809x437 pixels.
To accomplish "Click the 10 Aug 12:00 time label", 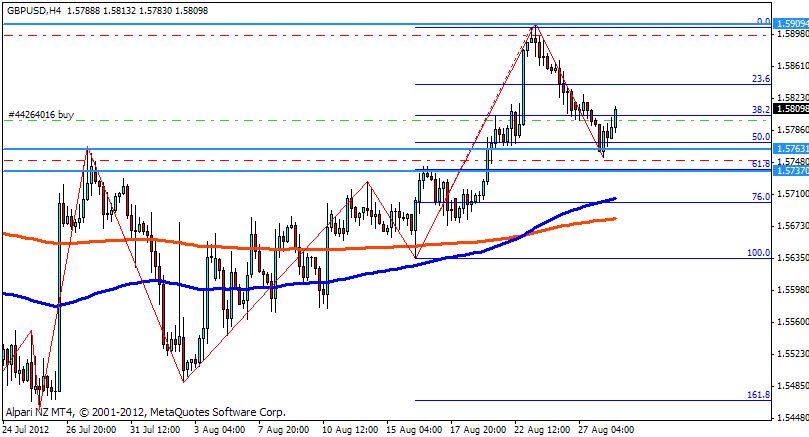I will click(350, 429).
